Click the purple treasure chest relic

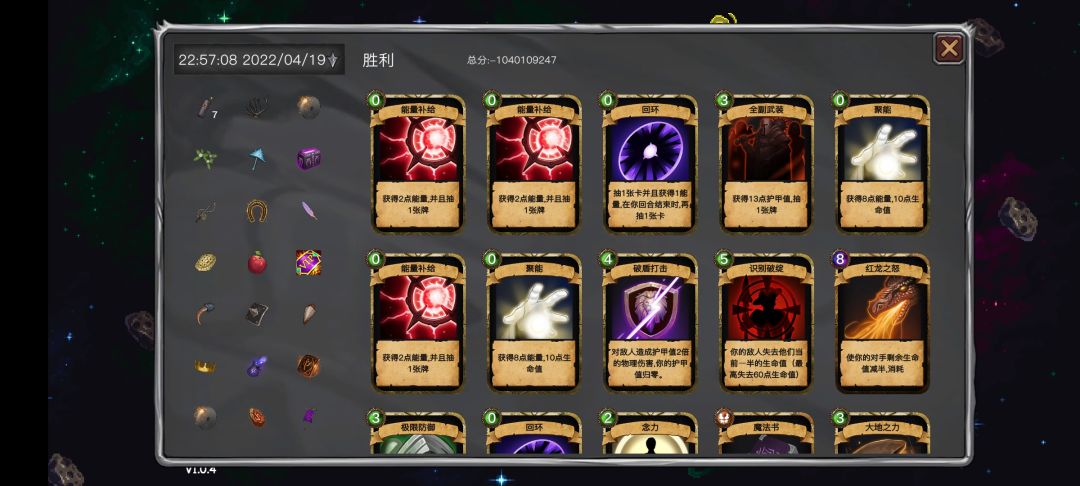coord(309,159)
